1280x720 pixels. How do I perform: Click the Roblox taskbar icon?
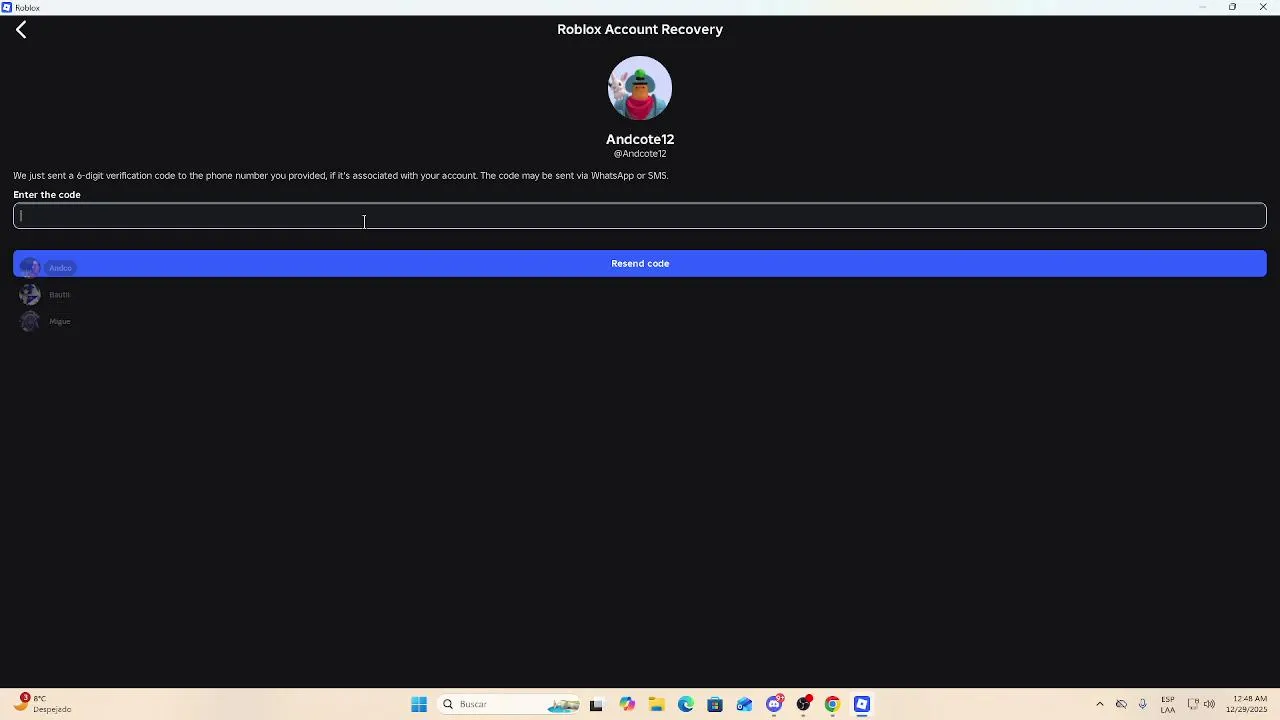pos(862,704)
